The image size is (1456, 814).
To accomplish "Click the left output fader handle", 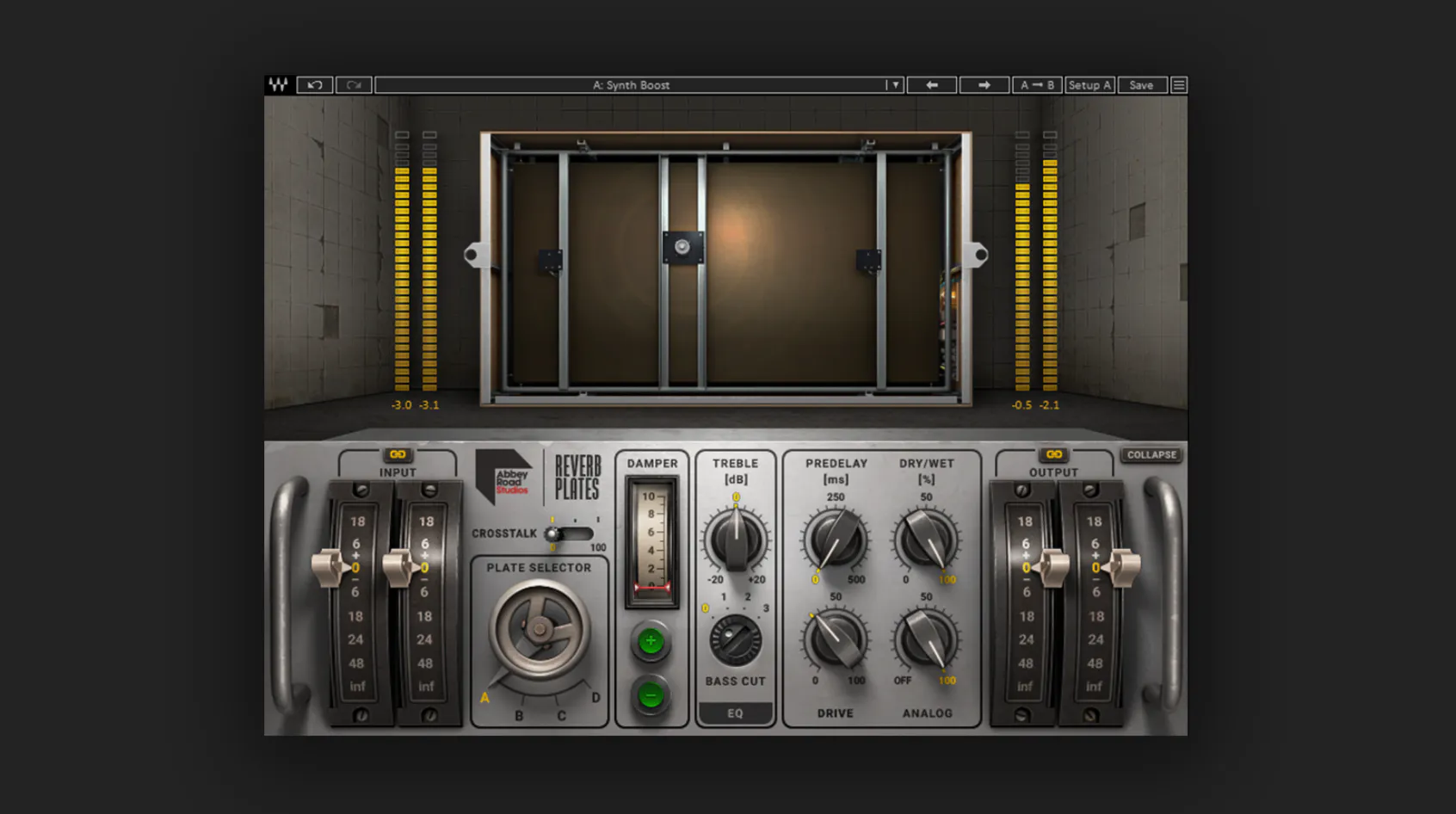I will click(x=1052, y=567).
